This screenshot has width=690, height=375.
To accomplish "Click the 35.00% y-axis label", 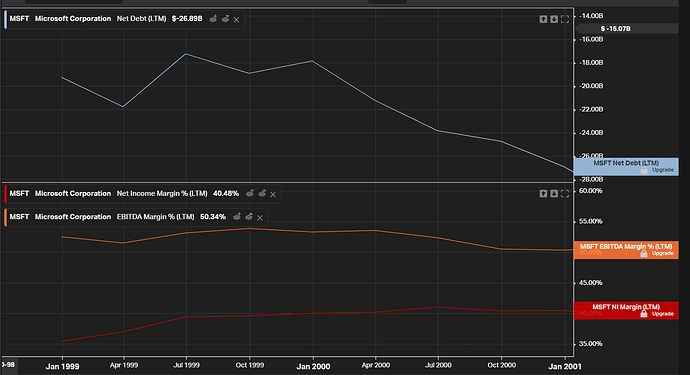I will click(x=591, y=344).
